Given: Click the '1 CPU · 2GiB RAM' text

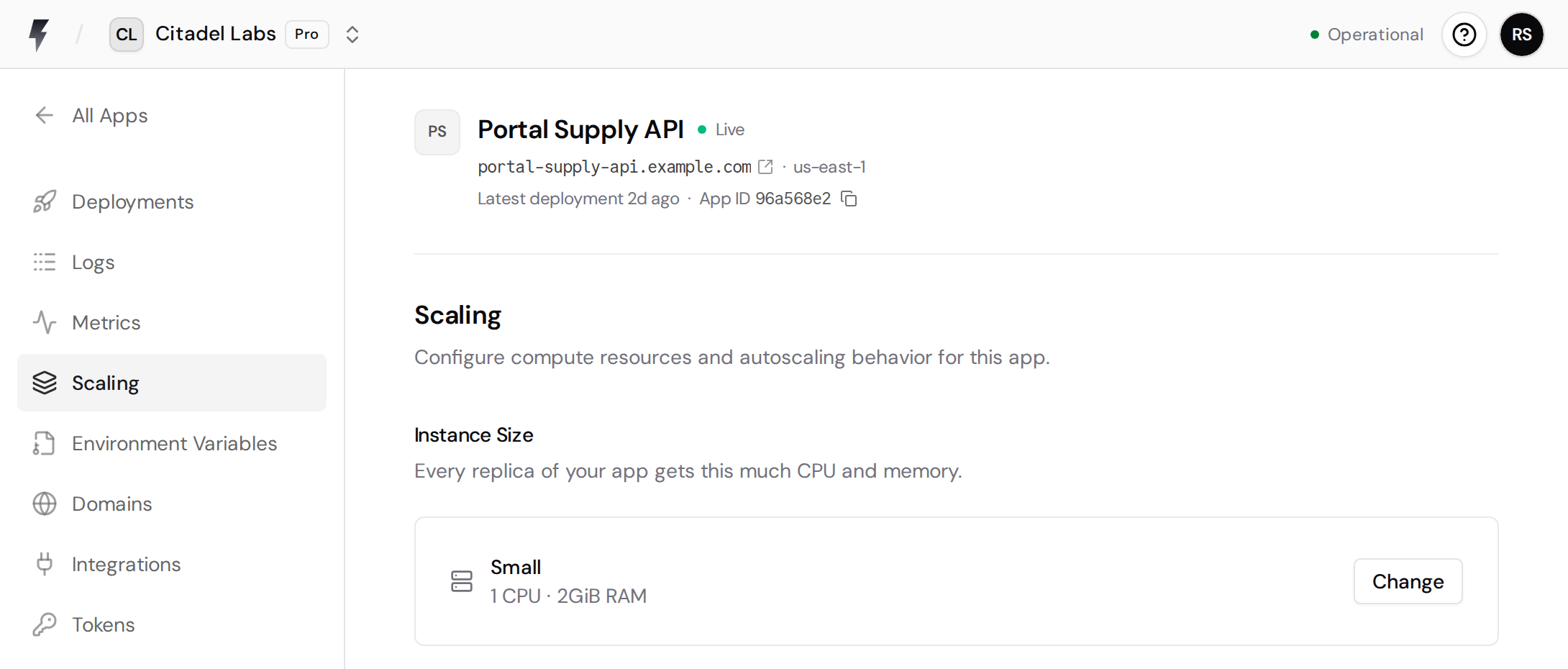Looking at the screenshot, I should click(568, 596).
